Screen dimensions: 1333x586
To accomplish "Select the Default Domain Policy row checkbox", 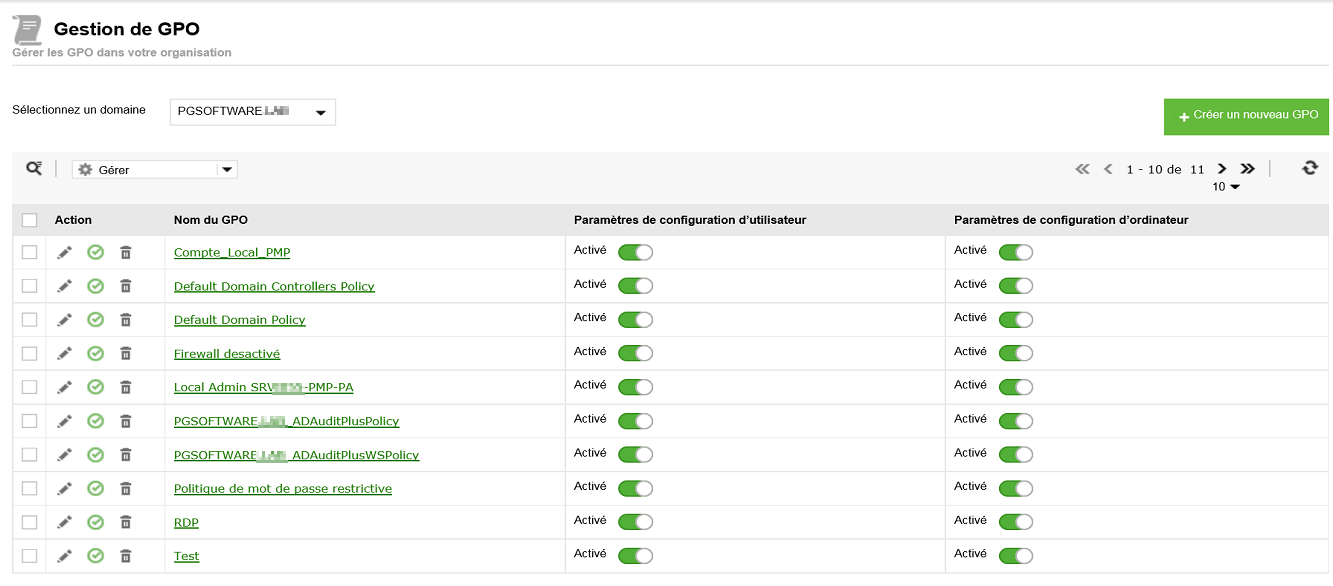I will [29, 320].
